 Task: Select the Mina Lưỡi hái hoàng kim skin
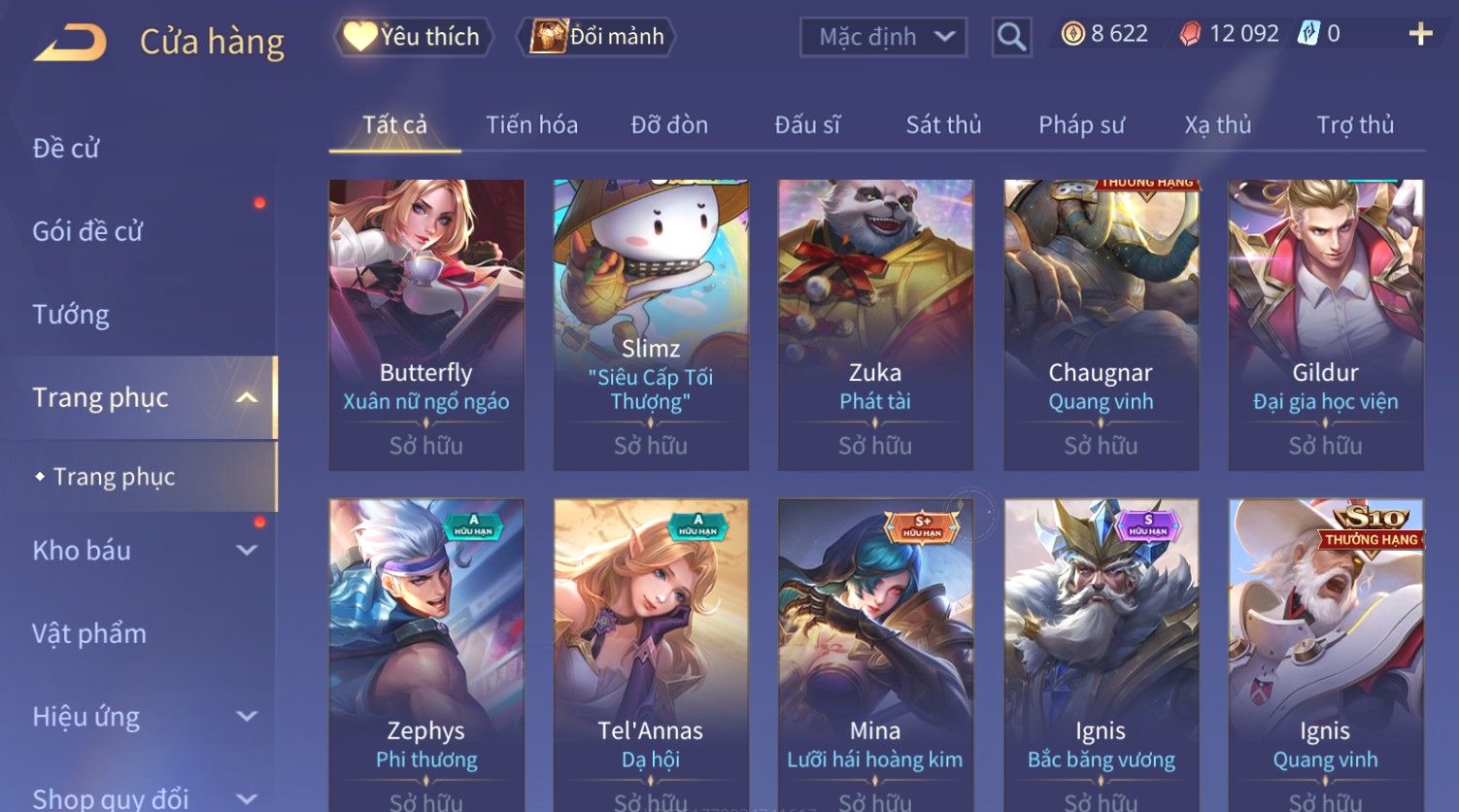click(x=875, y=655)
